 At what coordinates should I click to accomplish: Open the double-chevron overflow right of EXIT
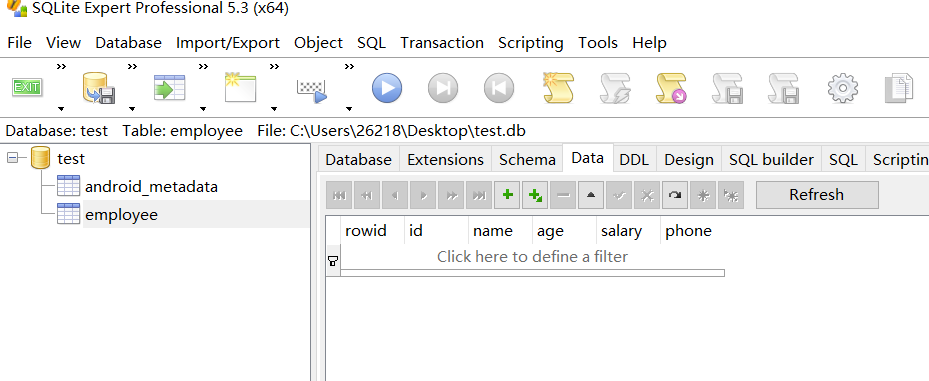coord(62,66)
